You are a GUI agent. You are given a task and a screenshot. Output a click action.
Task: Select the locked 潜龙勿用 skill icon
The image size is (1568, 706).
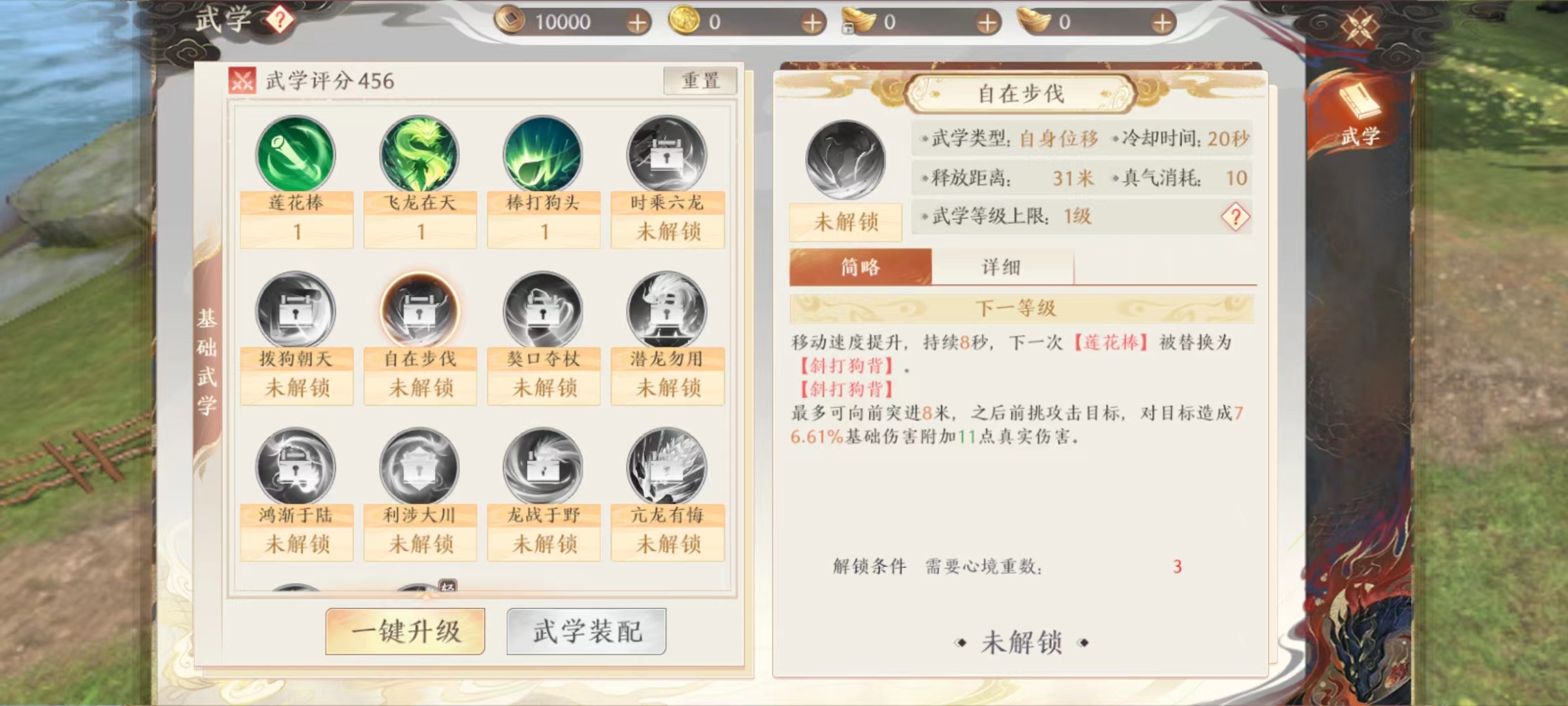[666, 310]
